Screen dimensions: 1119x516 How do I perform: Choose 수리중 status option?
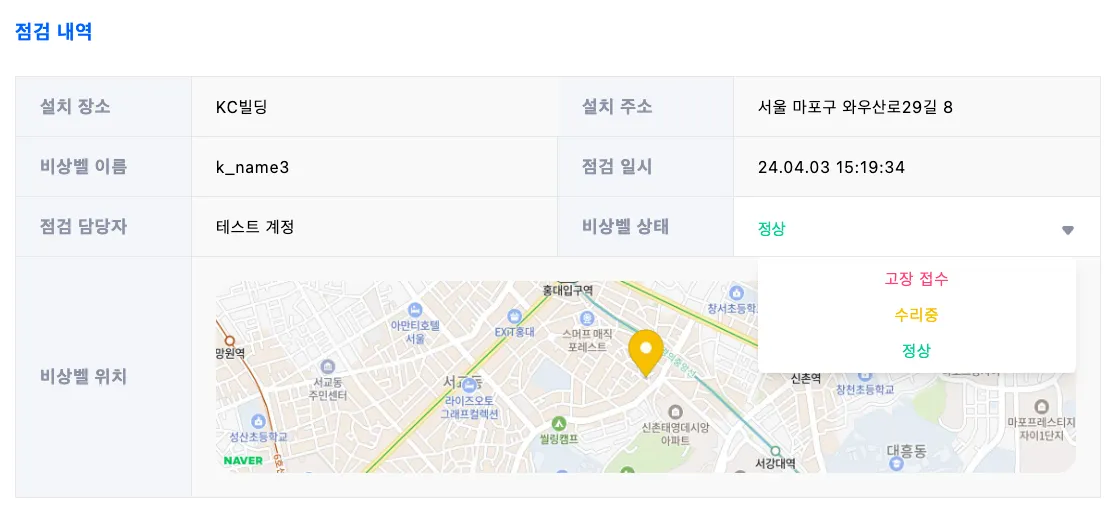[x=916, y=315]
